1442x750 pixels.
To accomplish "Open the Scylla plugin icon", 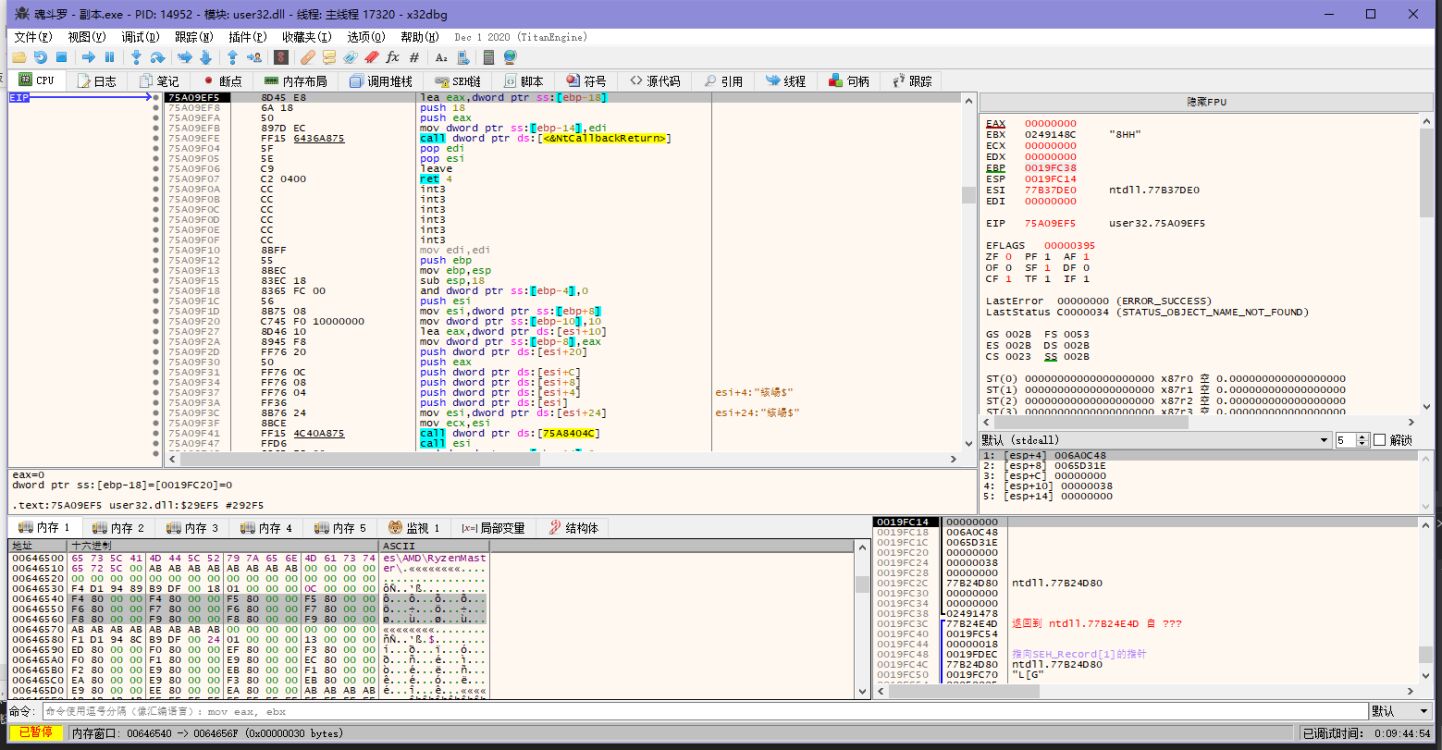I will click(x=281, y=58).
